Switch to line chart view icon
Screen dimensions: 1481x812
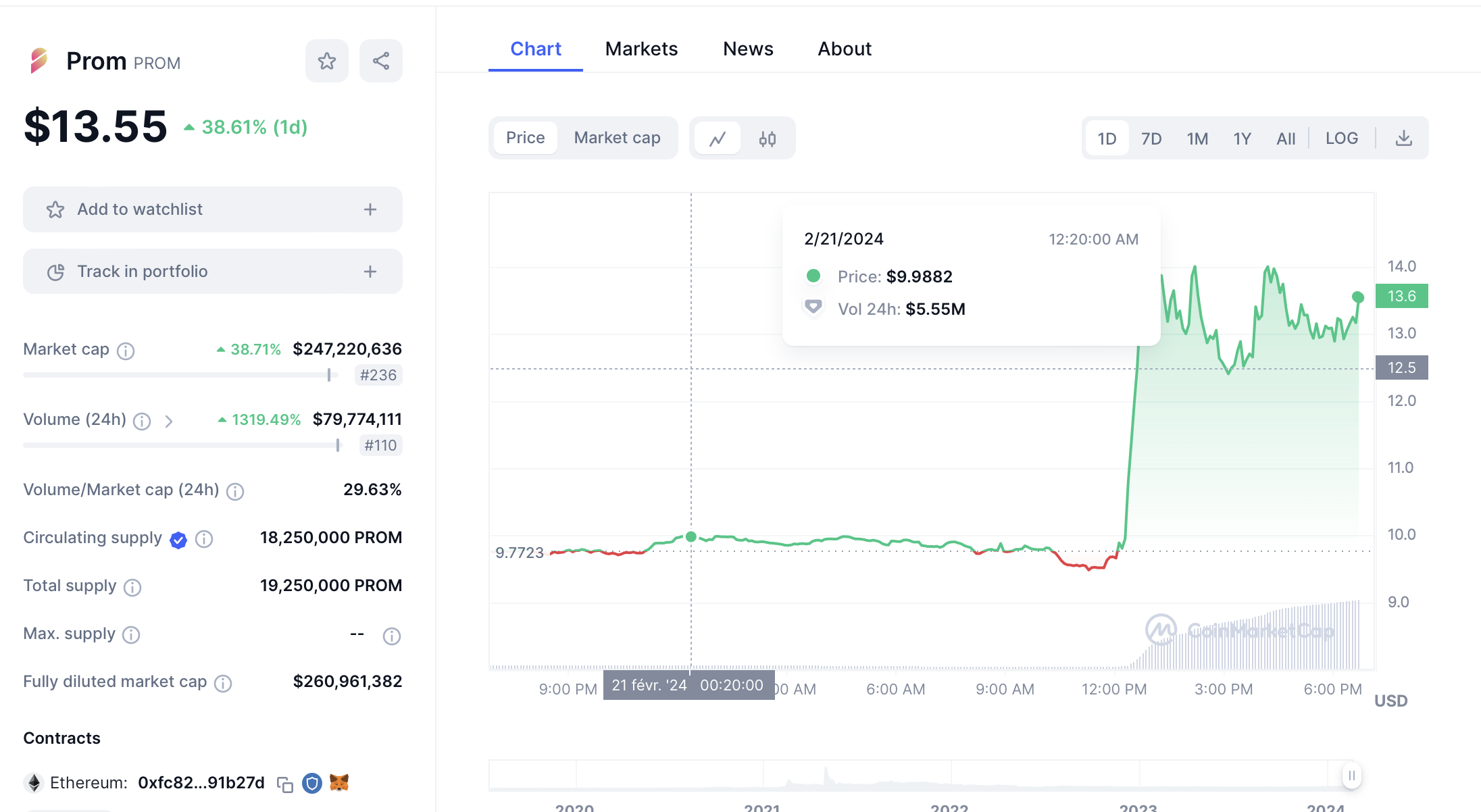[x=718, y=138]
